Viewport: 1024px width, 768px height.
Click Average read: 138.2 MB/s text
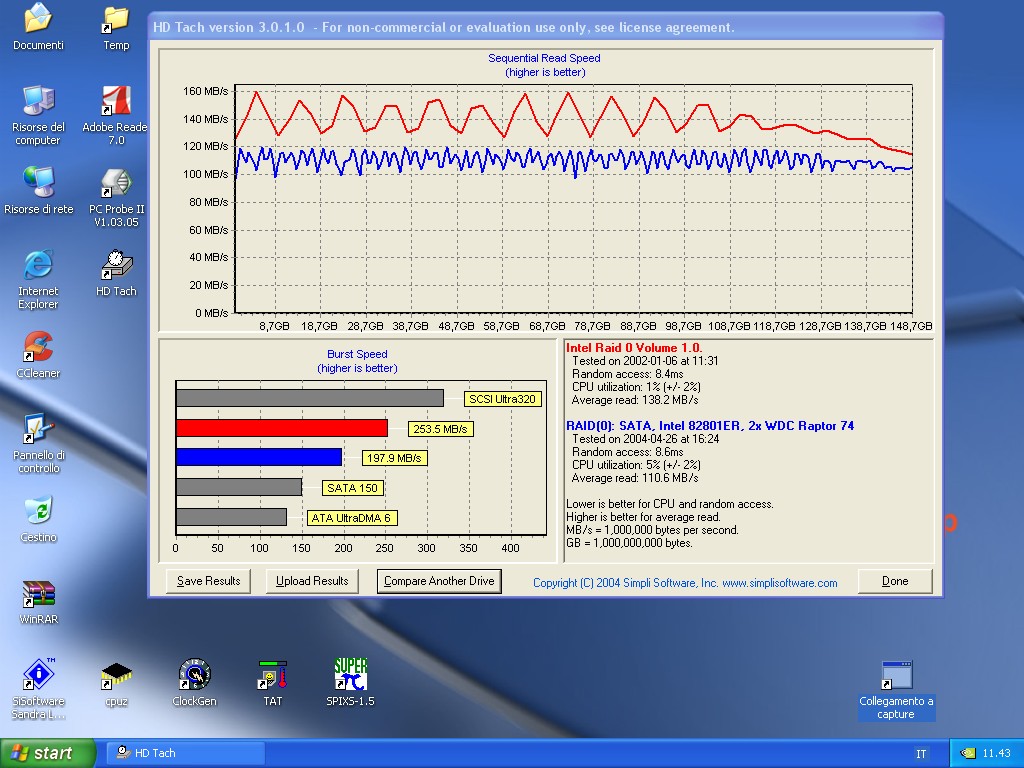635,400
